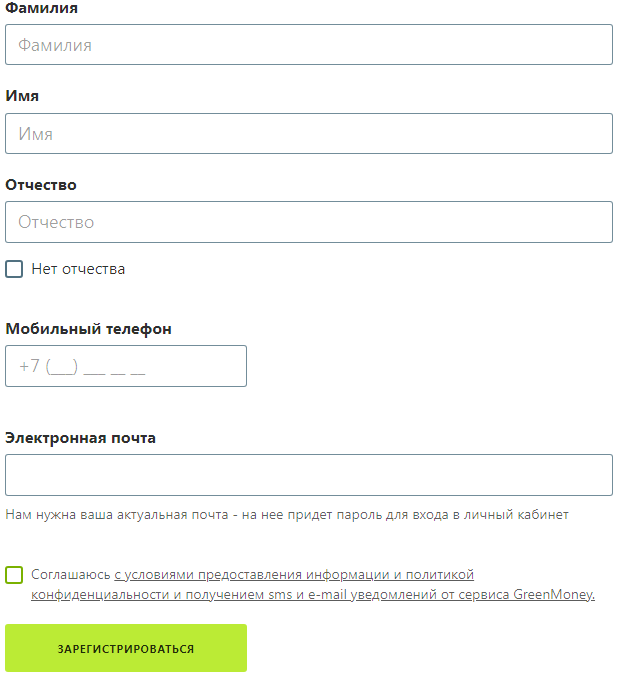This screenshot has width=622, height=675.
Task: Tick the Нет отчества checkbox
Action: point(14,269)
